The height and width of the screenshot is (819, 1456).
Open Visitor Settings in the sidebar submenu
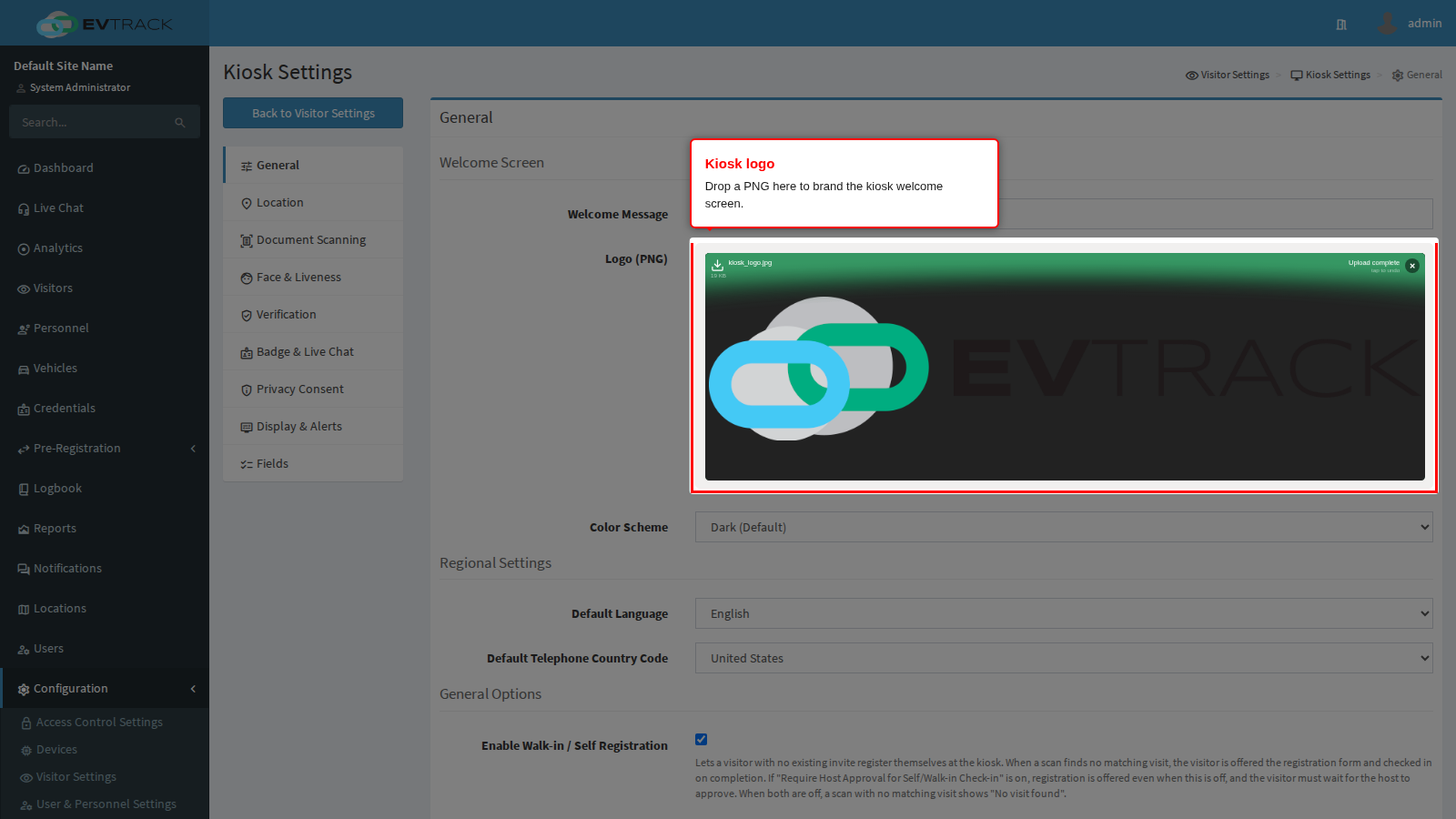pos(76,777)
